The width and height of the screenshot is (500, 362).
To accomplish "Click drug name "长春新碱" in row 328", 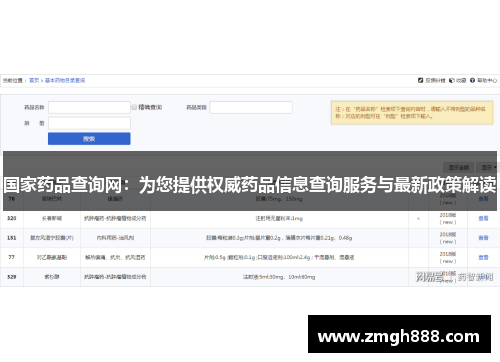I will 52,218.
